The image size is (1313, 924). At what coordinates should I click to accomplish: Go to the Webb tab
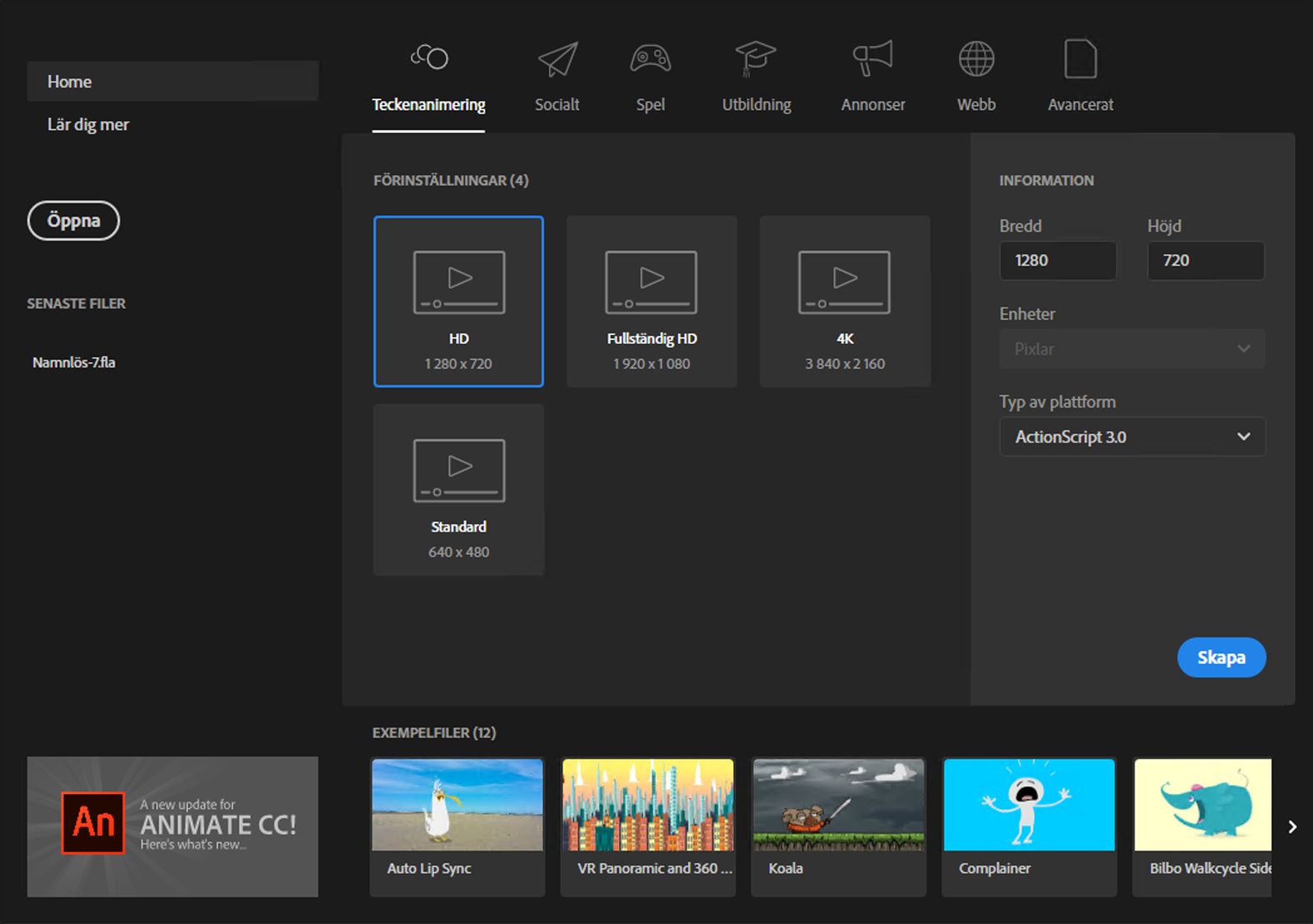tap(976, 104)
